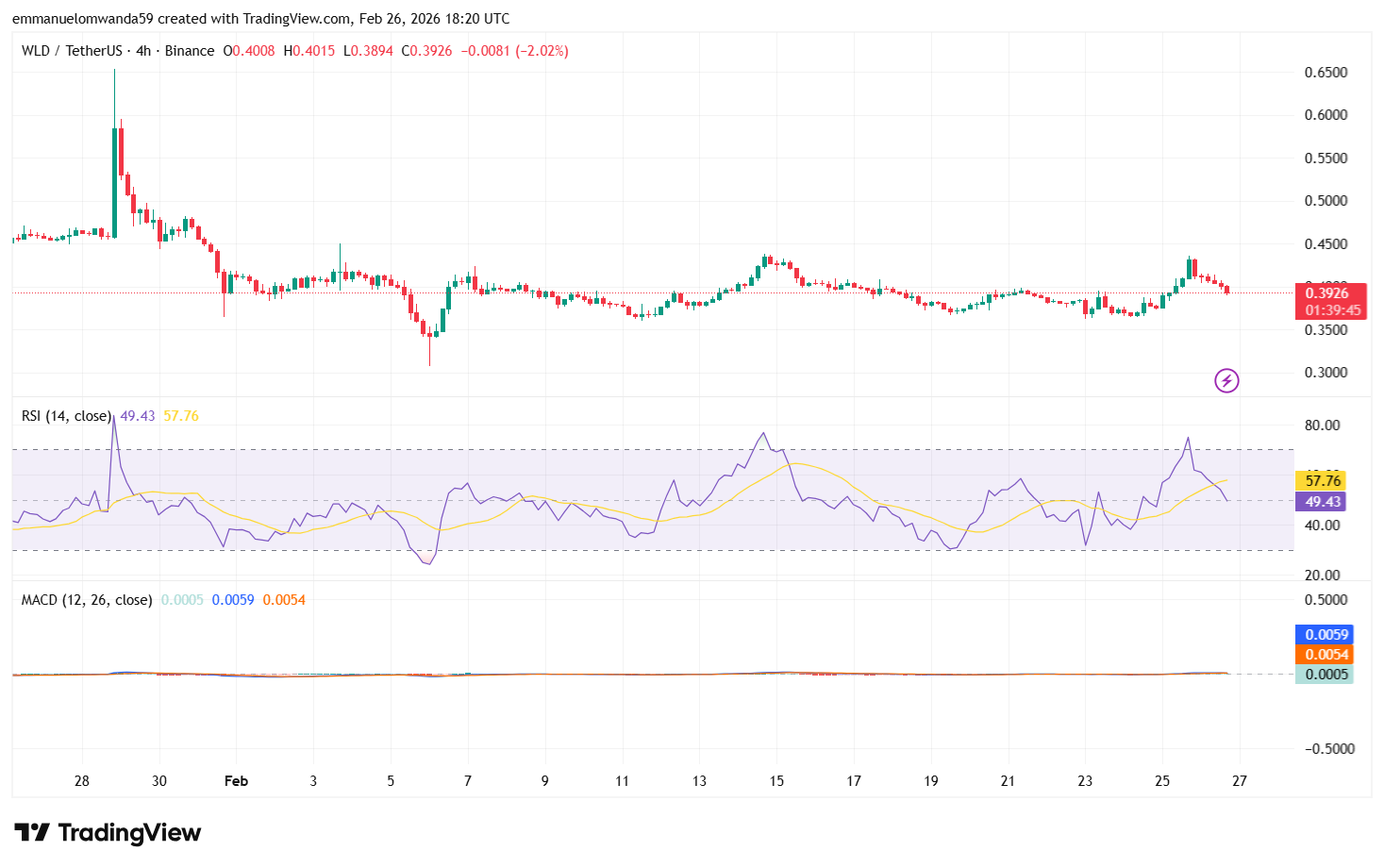The image size is (1384, 868).
Task: Click the yellow 57.76 RSI value label
Action: coord(1324,481)
